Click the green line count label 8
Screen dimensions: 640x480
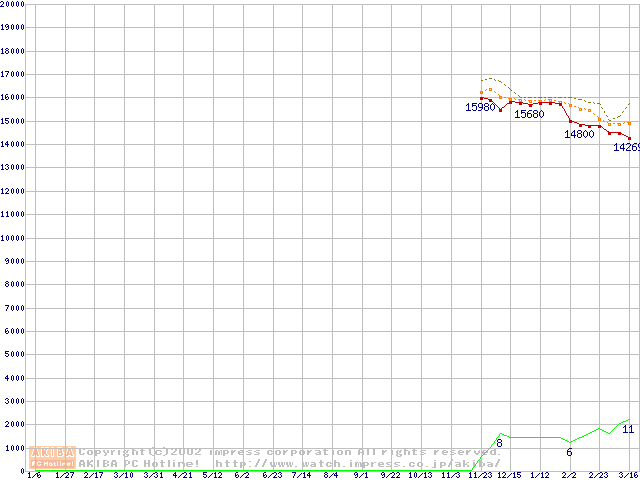(x=499, y=443)
